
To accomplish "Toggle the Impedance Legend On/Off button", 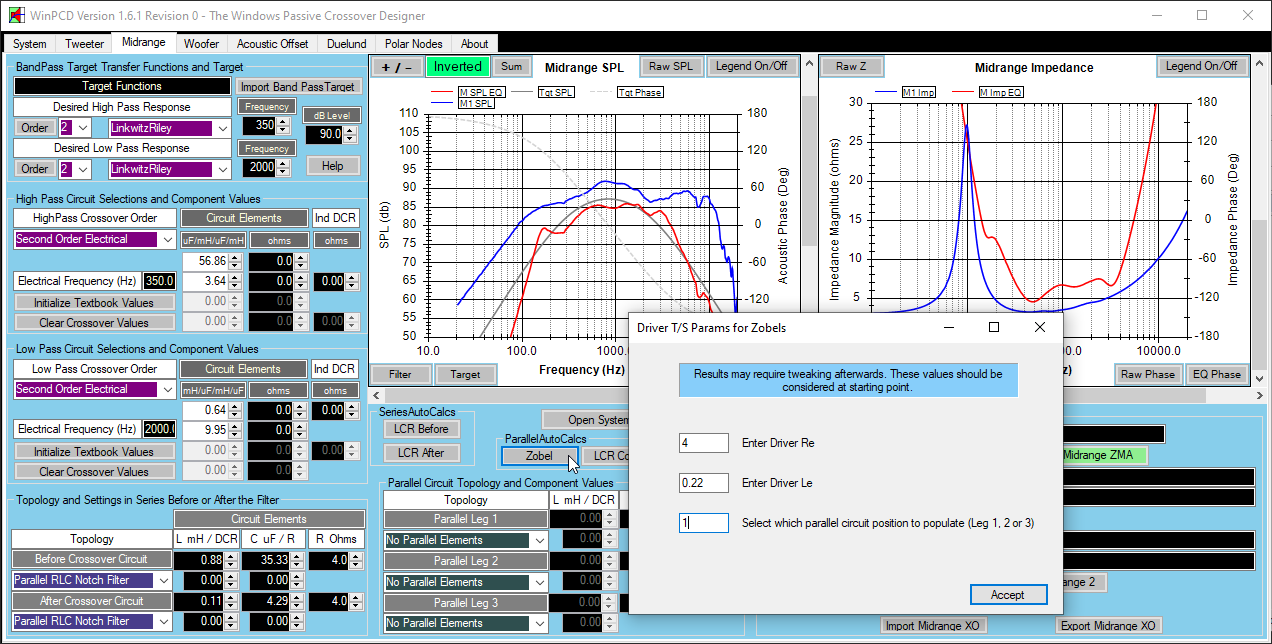I will 1201,67.
